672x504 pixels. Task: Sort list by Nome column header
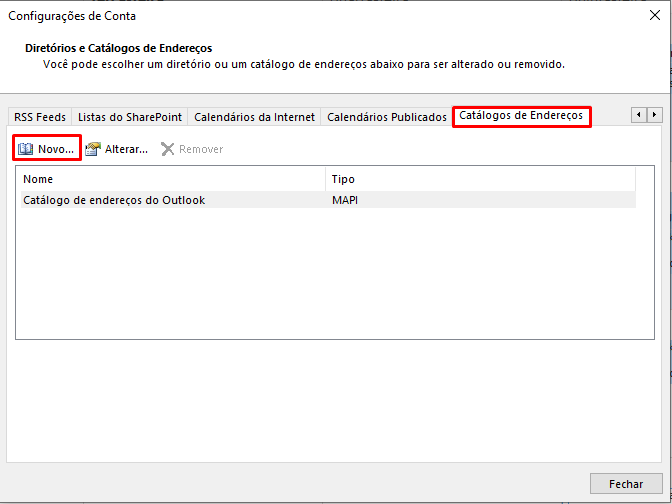click(x=170, y=179)
